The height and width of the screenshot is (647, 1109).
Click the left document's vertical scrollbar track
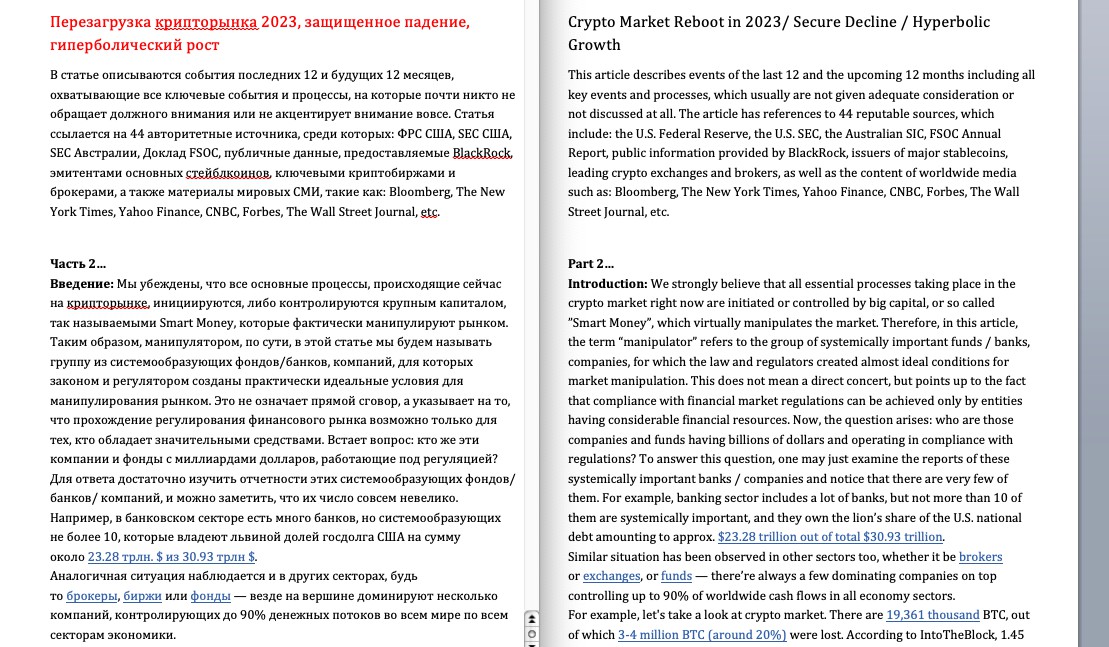tap(532, 304)
